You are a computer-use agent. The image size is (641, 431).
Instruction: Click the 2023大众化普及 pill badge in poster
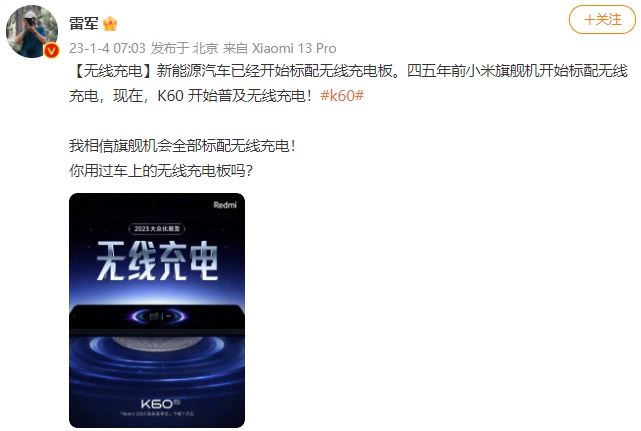point(157,229)
